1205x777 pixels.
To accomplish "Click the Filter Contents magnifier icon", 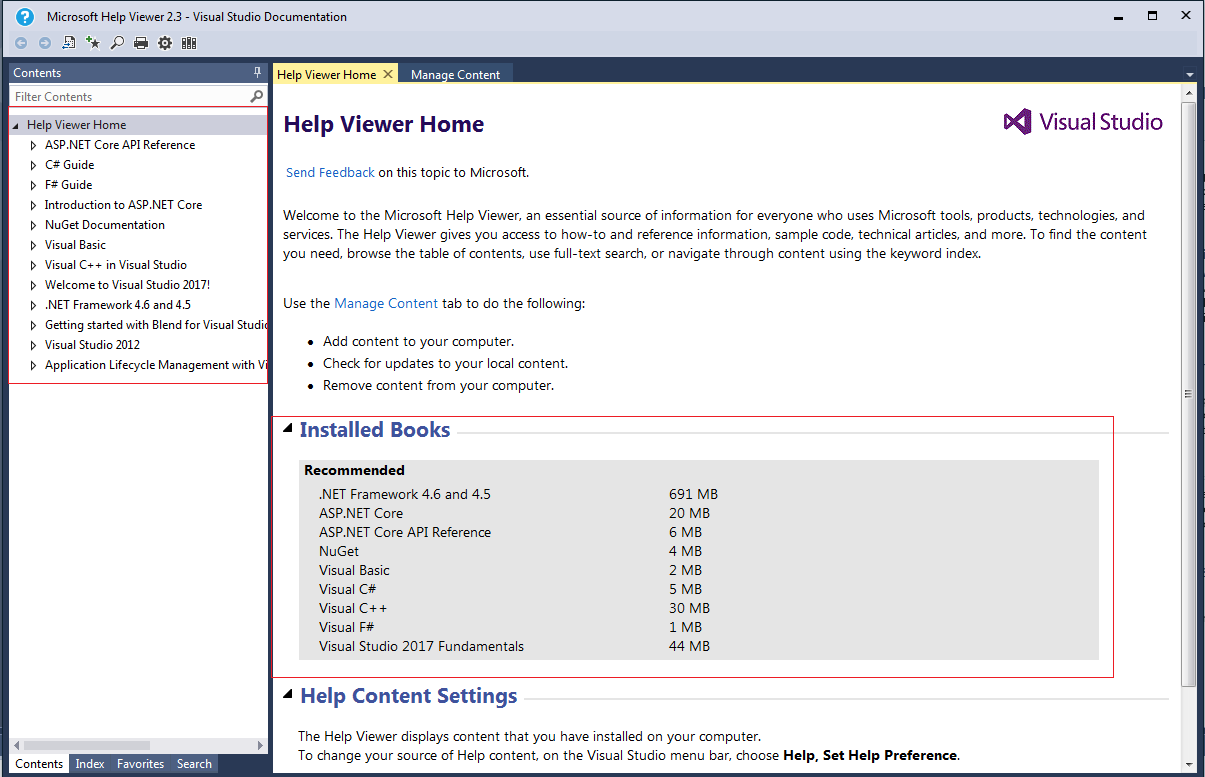I will pyautogui.click(x=257, y=96).
